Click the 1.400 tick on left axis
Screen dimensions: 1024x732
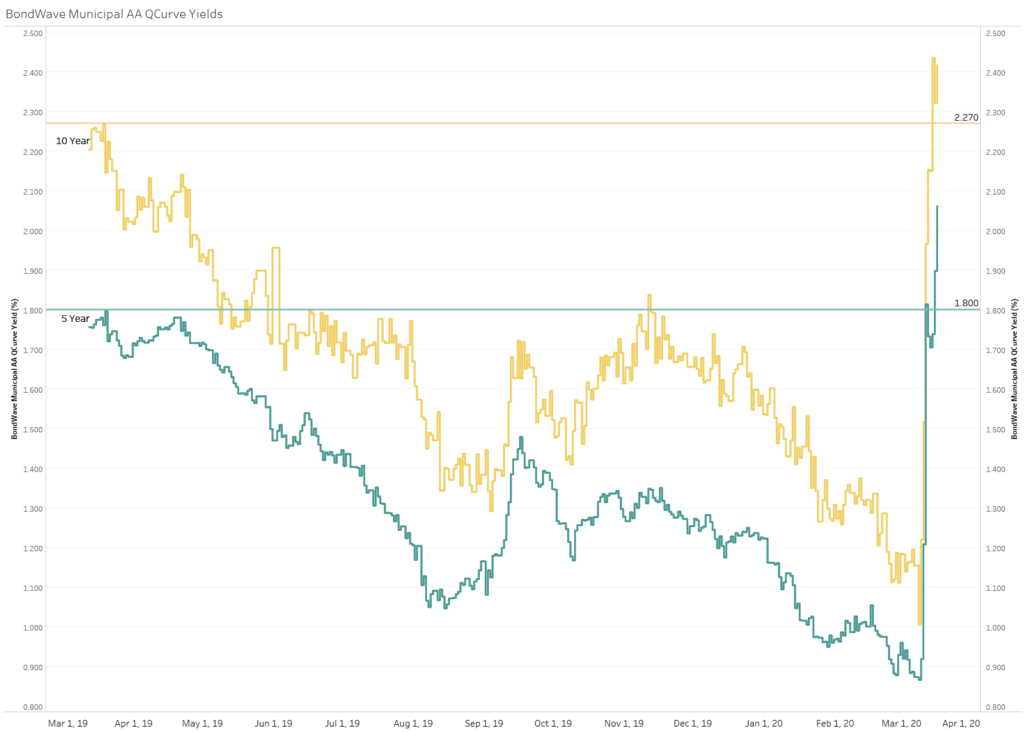click(33, 469)
